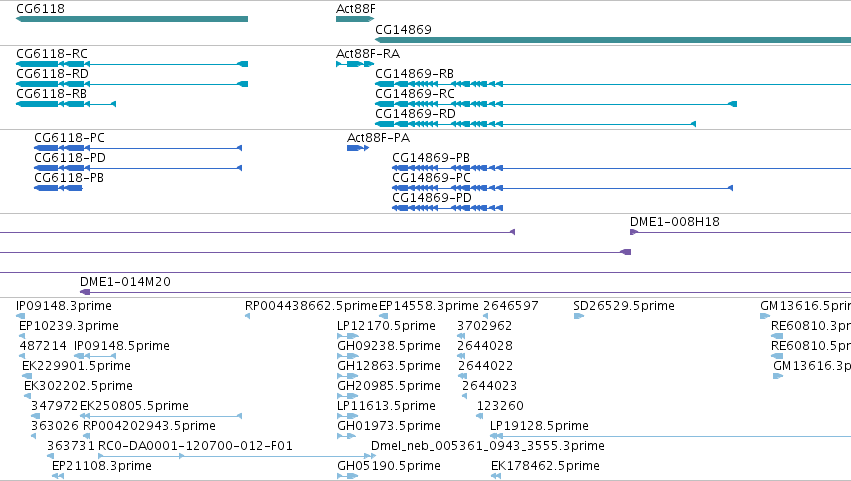Click the EK178462.5prime label

pos(545,466)
